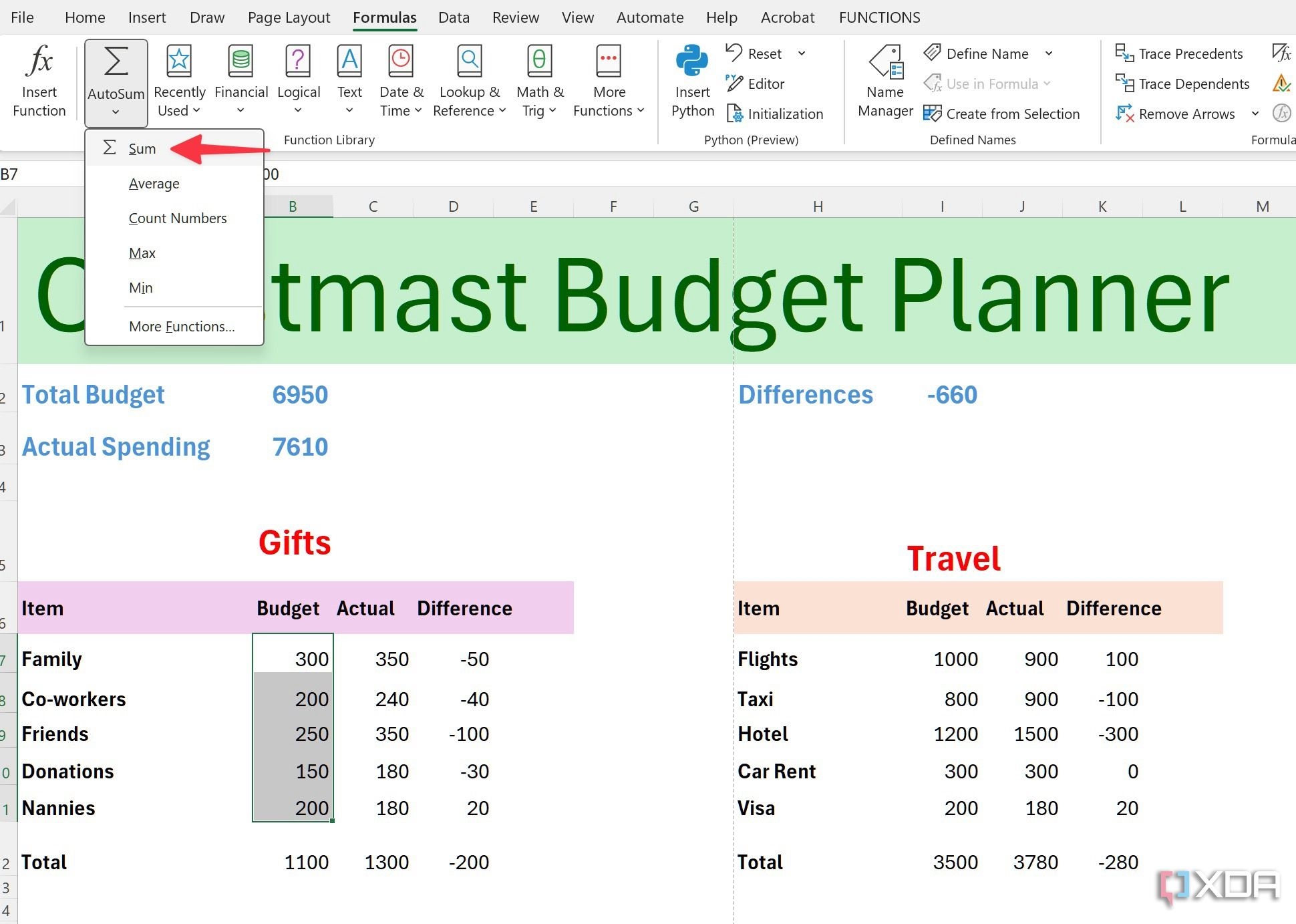Open the Financial functions library
The height and width of the screenshot is (924, 1296).
point(240,80)
